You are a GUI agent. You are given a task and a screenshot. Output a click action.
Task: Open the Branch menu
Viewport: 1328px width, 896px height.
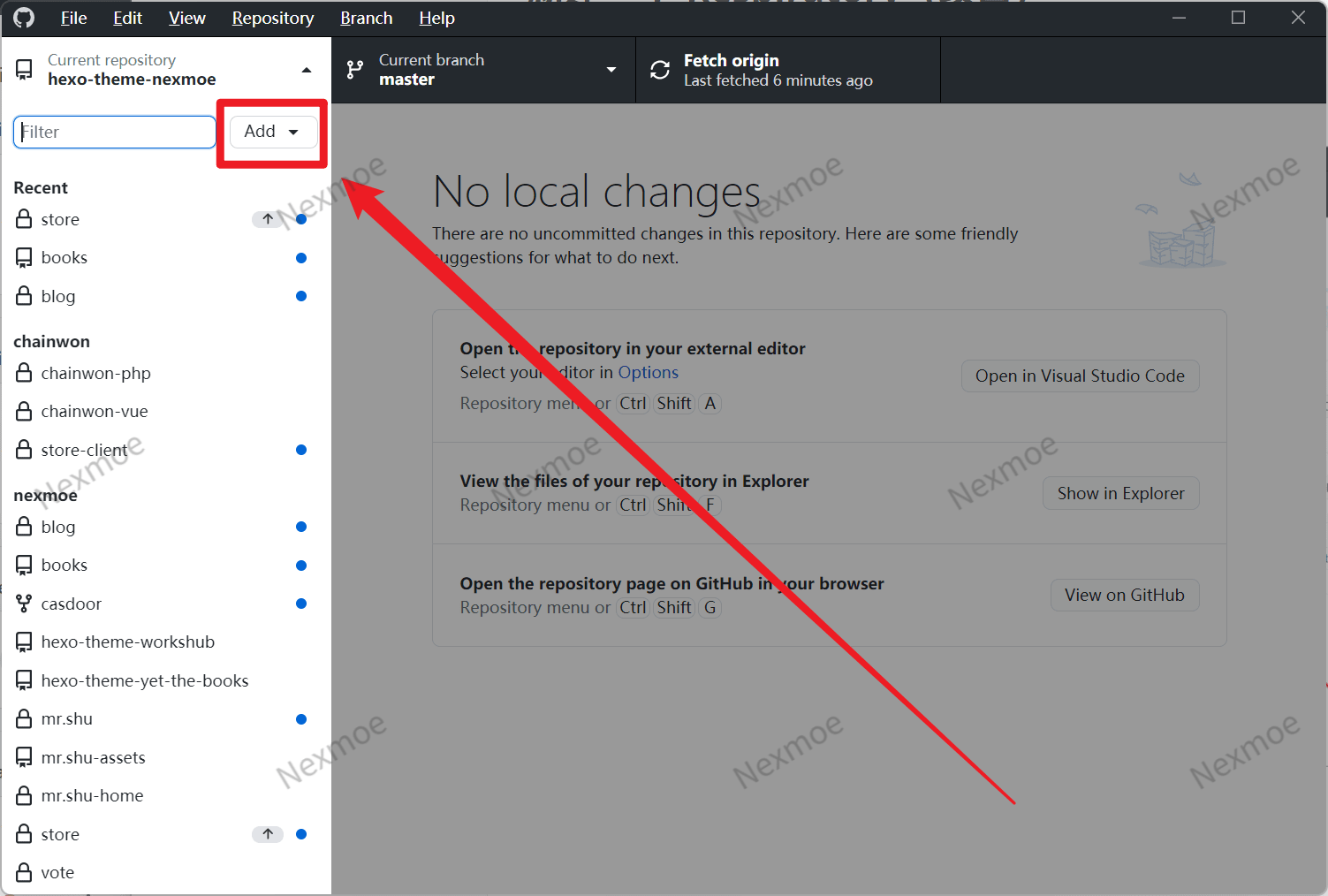[x=366, y=18]
